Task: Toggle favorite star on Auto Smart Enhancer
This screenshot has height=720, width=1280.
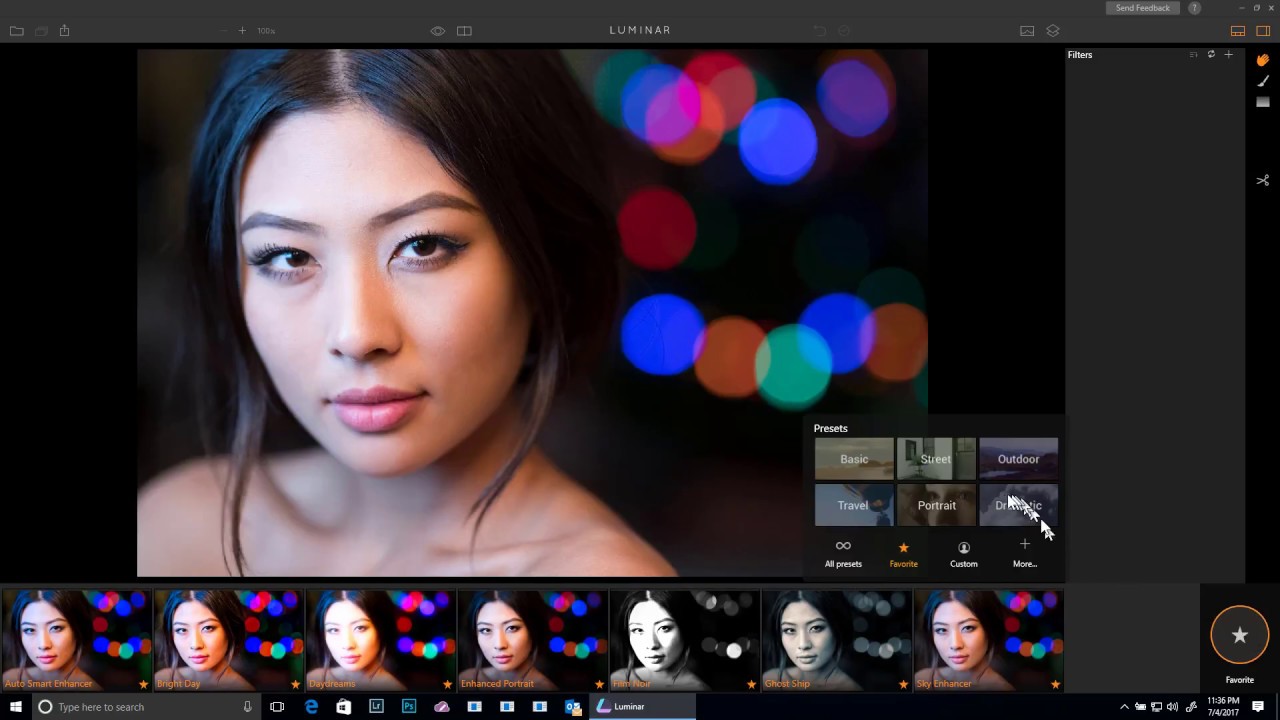Action: coord(143,684)
